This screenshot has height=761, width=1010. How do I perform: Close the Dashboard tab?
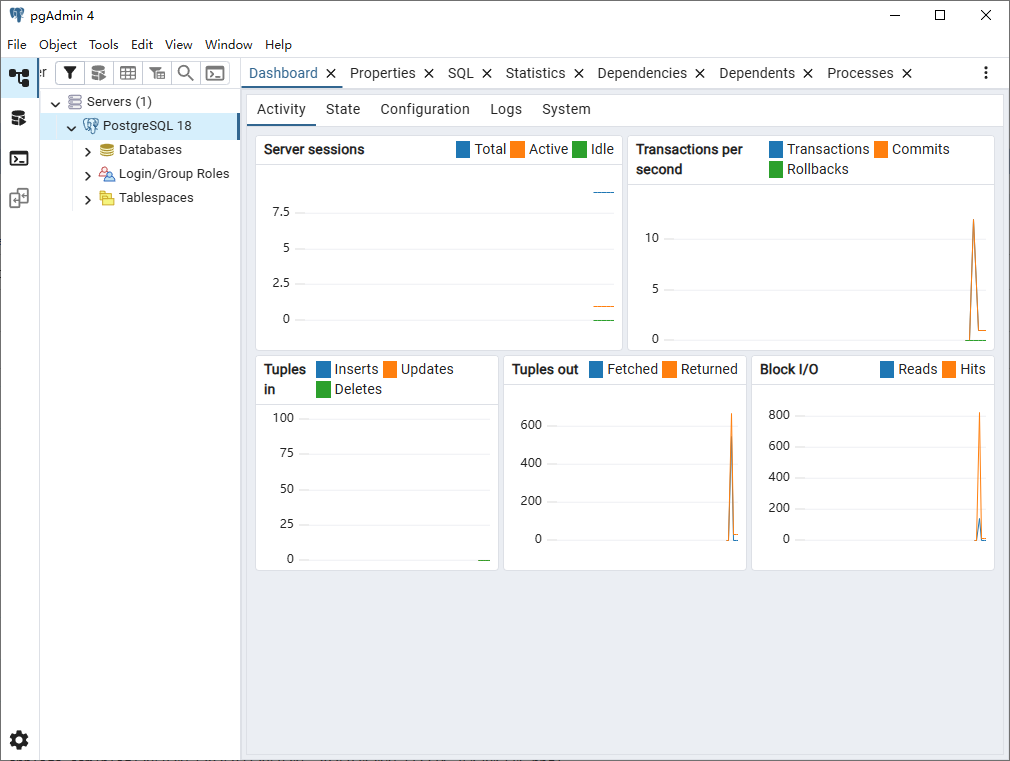click(331, 73)
